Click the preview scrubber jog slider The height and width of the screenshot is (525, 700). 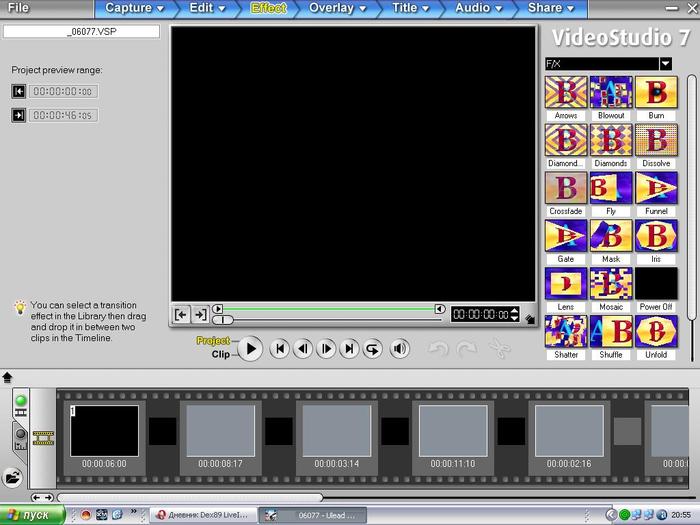coord(222,320)
